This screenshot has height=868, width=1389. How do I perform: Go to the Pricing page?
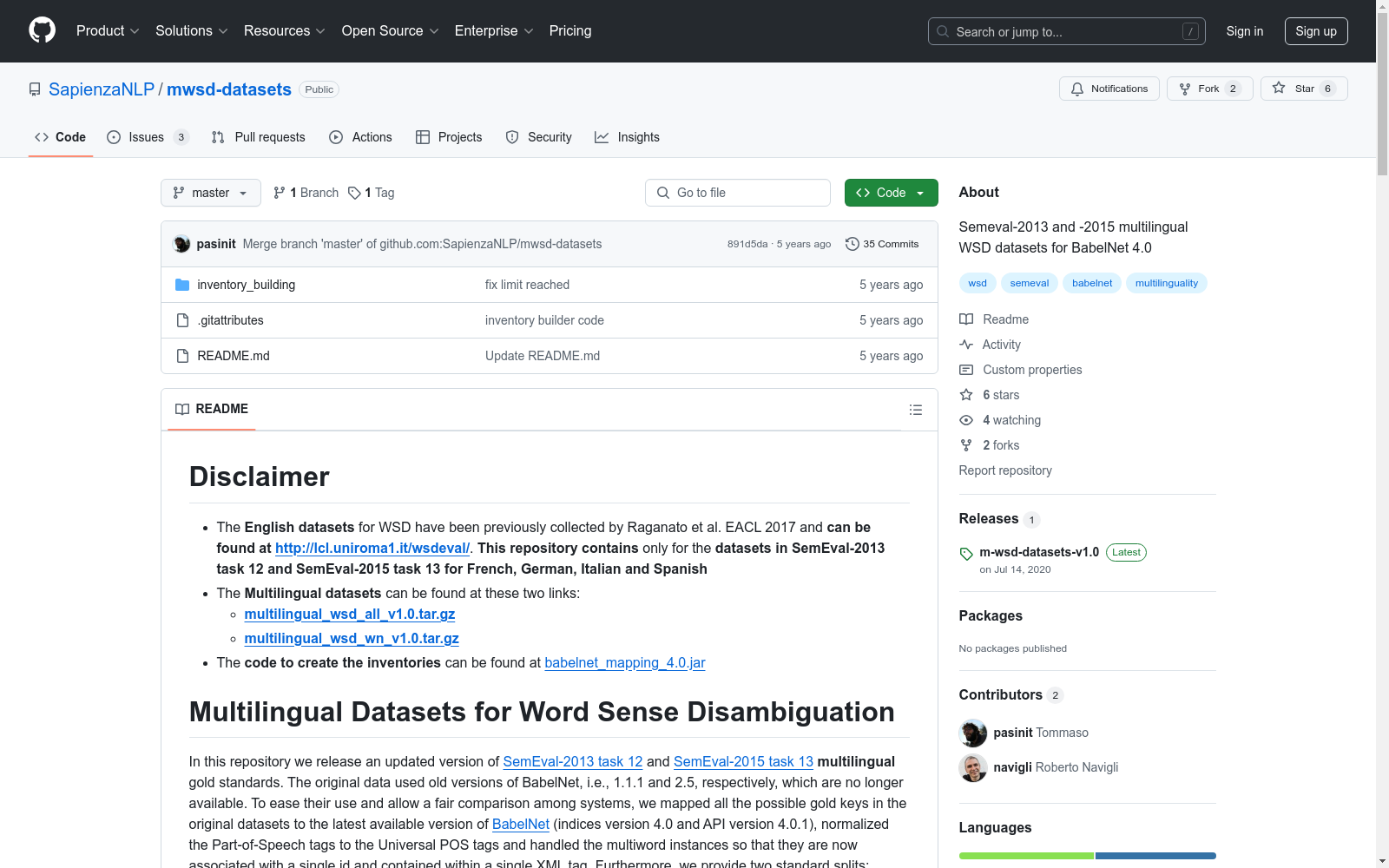pos(570,31)
